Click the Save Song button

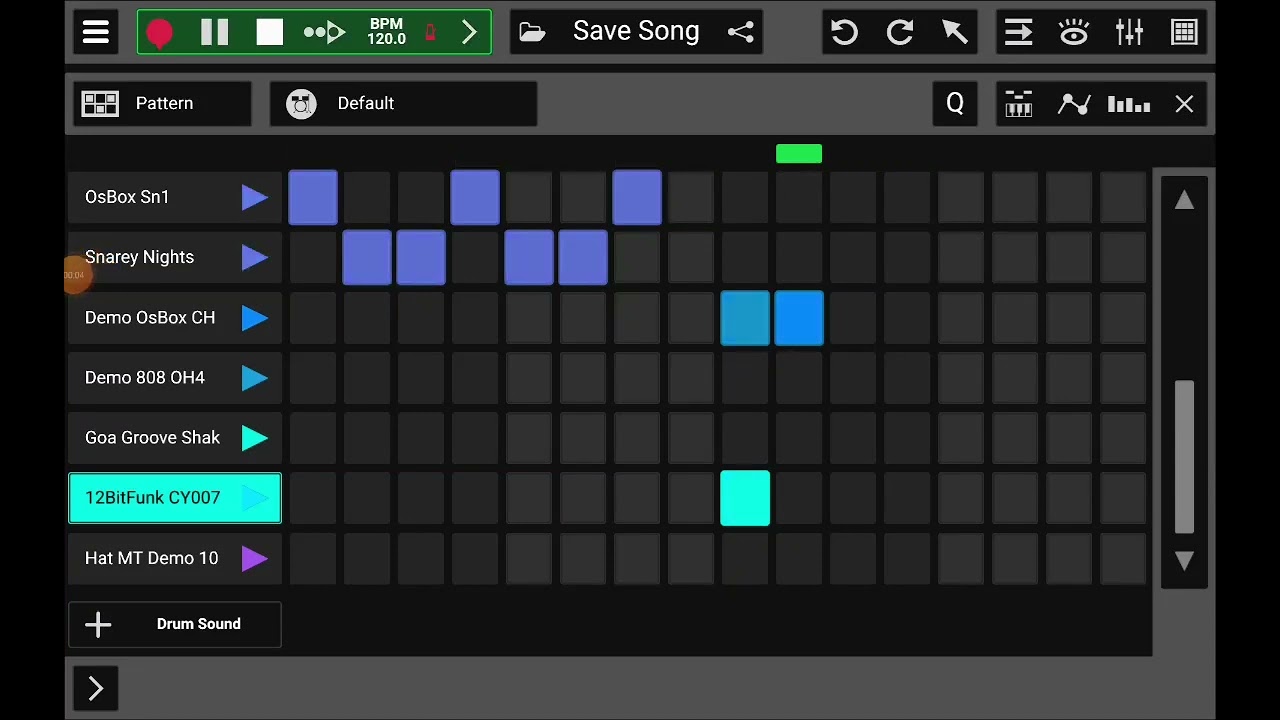(x=636, y=31)
